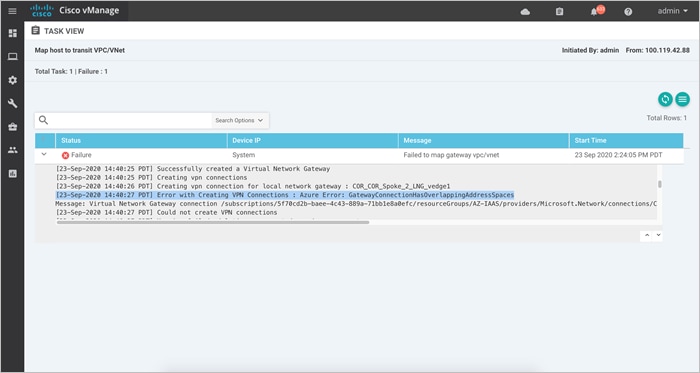Click start time '23 Sep 2020 2:24:05 PM PDT'
The width and height of the screenshot is (700, 373).
[x=618, y=155]
